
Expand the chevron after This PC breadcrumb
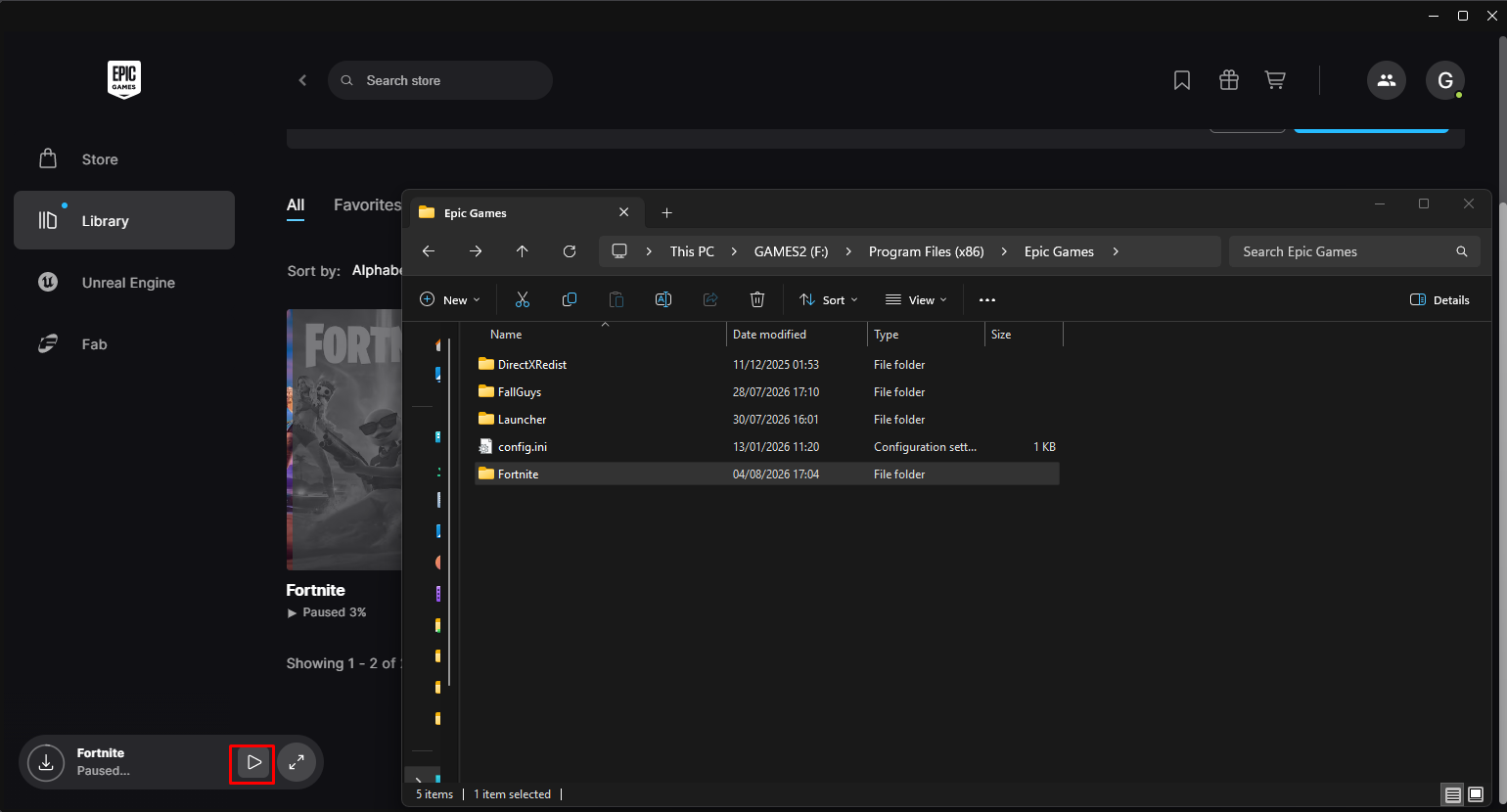pos(734,251)
